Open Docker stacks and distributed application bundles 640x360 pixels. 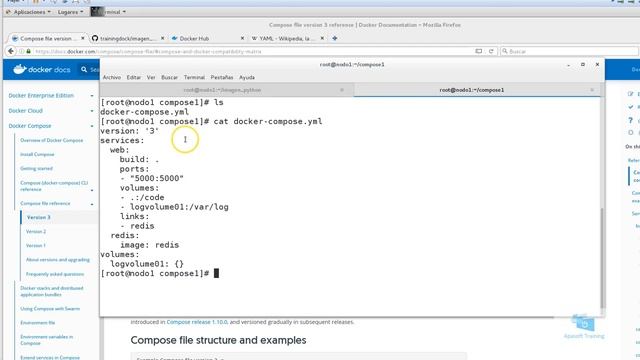(52, 291)
